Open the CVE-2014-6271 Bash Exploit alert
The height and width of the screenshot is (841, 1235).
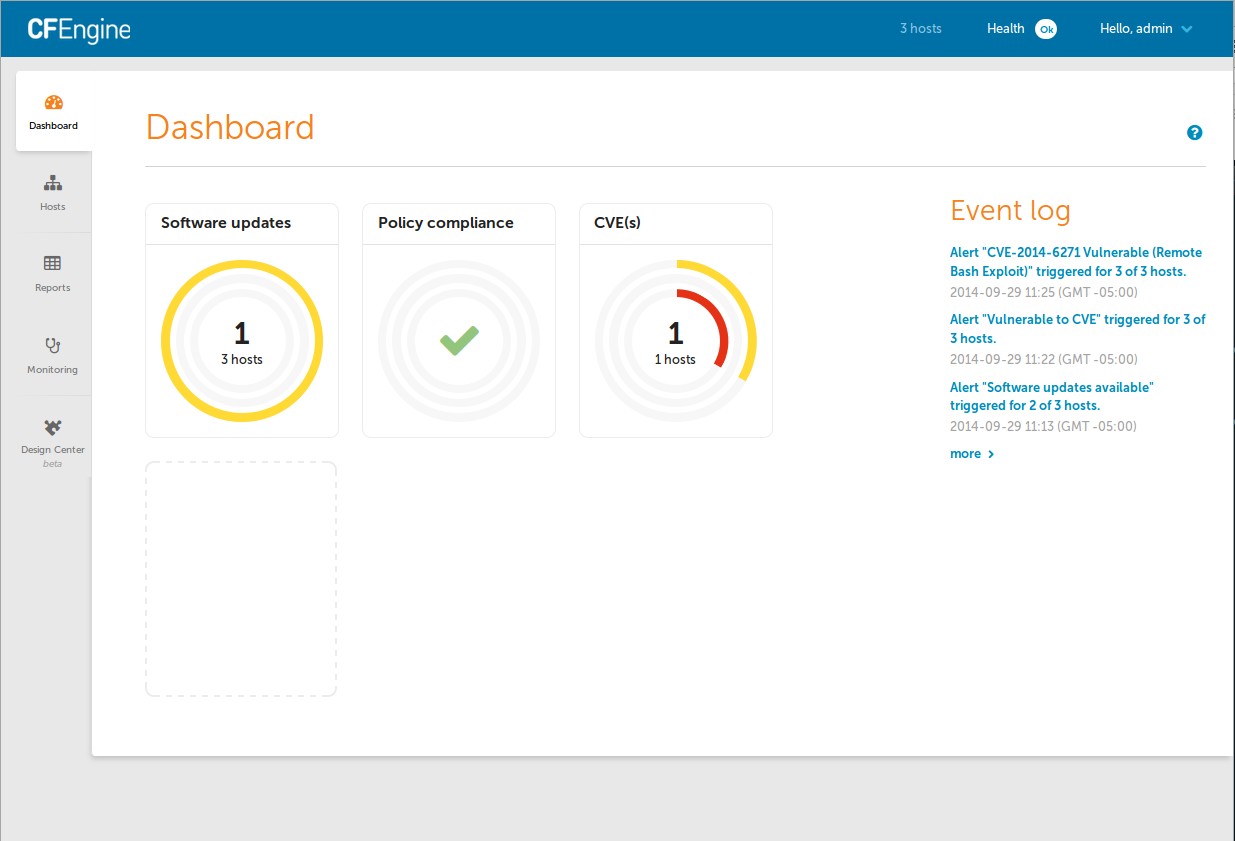[x=1076, y=261]
